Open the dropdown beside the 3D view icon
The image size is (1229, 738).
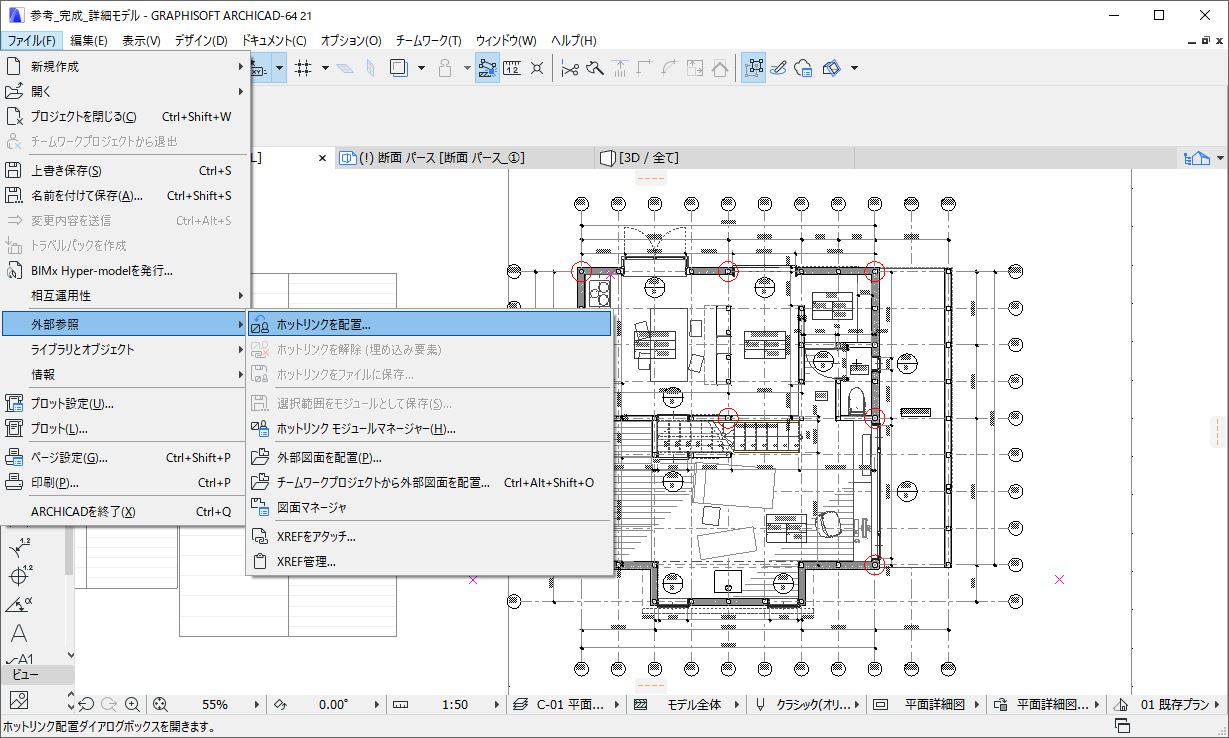854,68
